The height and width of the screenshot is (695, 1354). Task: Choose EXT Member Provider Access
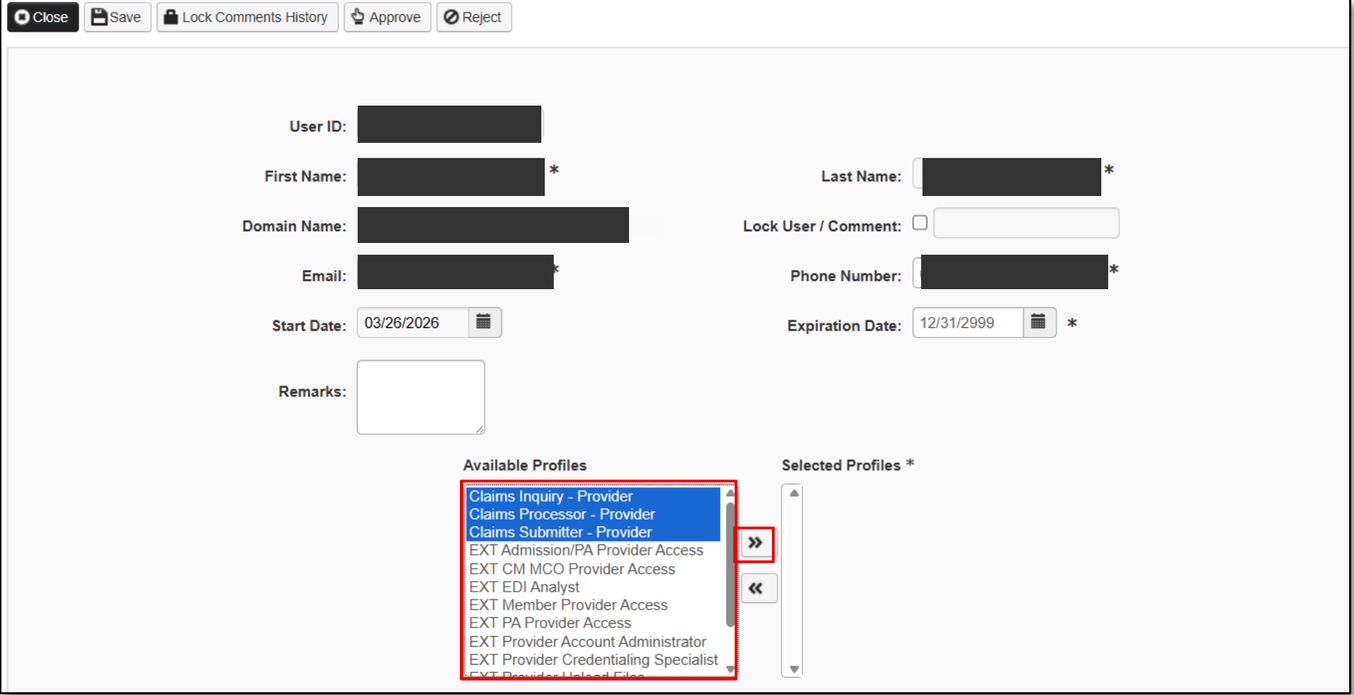click(x=593, y=605)
